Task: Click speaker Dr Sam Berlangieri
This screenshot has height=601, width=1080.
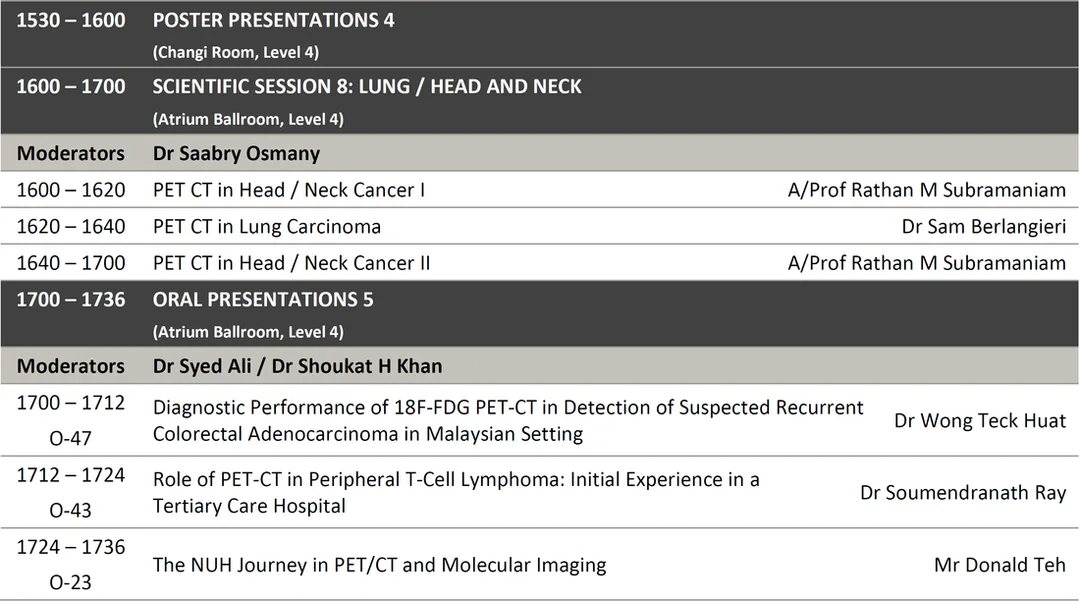Action: click(984, 226)
